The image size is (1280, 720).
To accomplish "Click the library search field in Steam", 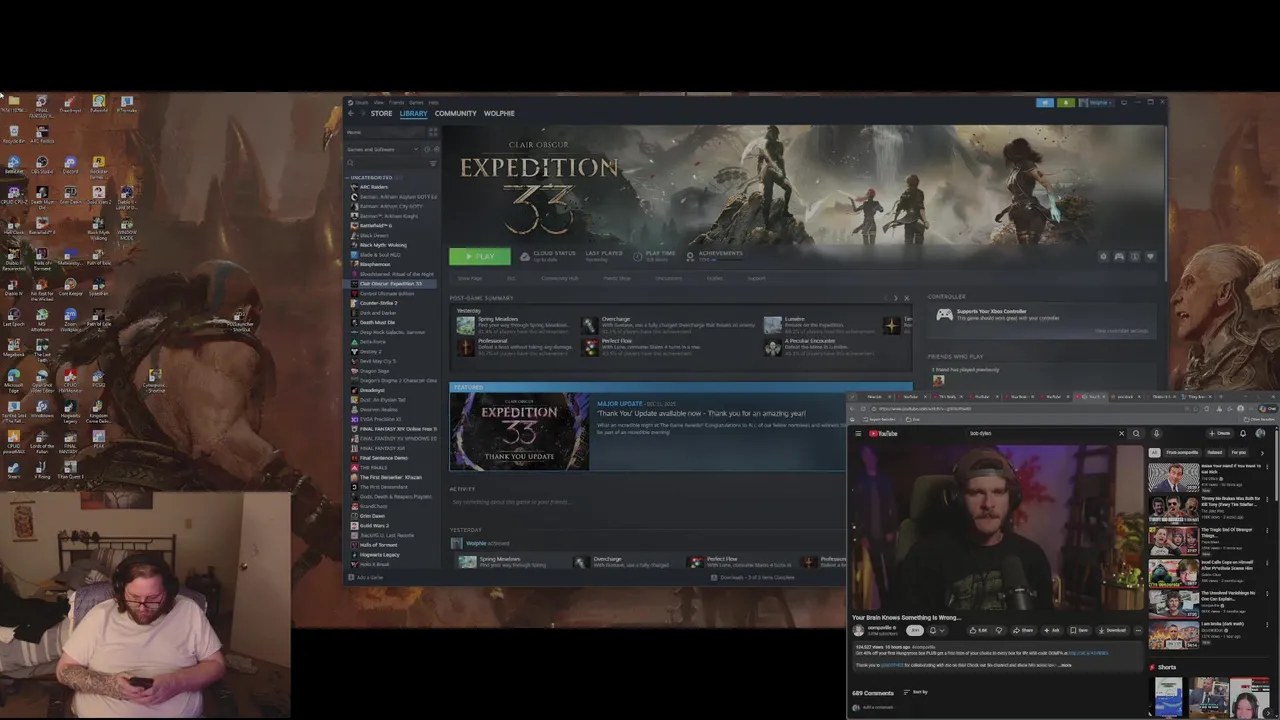I will click(x=387, y=162).
